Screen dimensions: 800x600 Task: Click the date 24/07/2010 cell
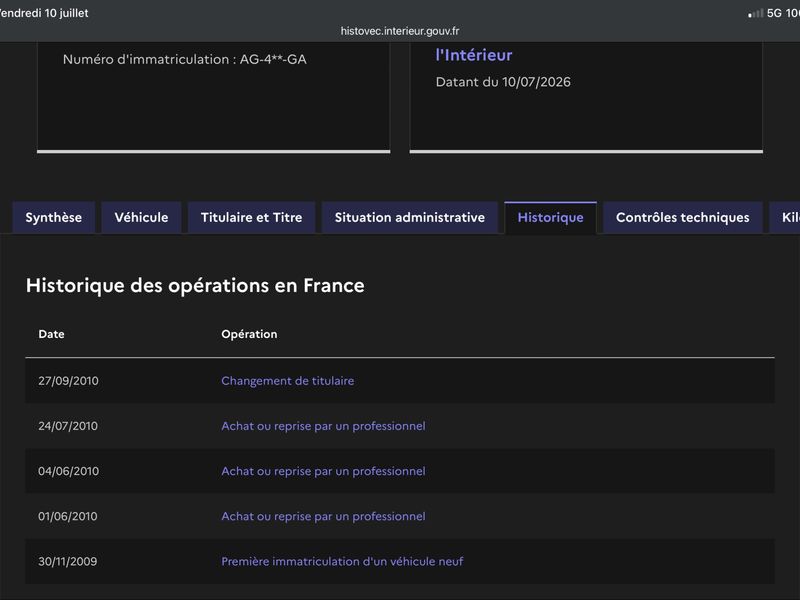click(x=68, y=426)
